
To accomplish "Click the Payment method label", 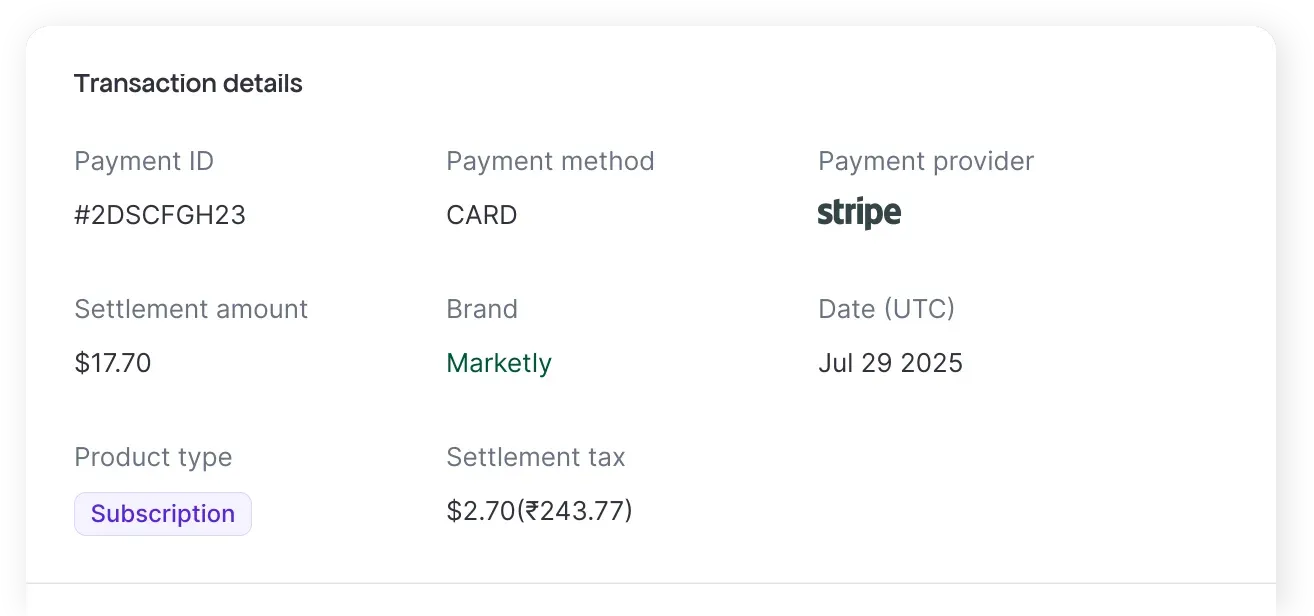I will (x=550, y=161).
